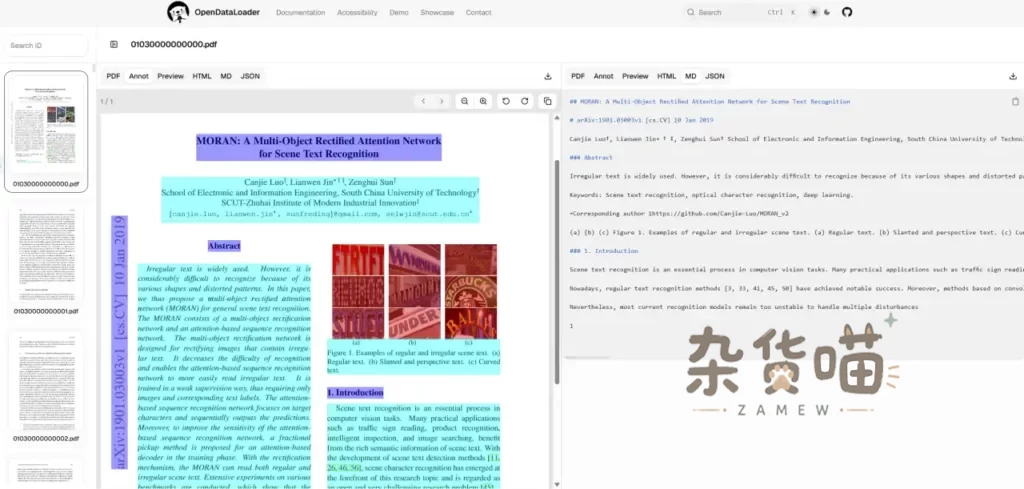
Task: Click the highlighted scene text figure images
Action: 415,291
